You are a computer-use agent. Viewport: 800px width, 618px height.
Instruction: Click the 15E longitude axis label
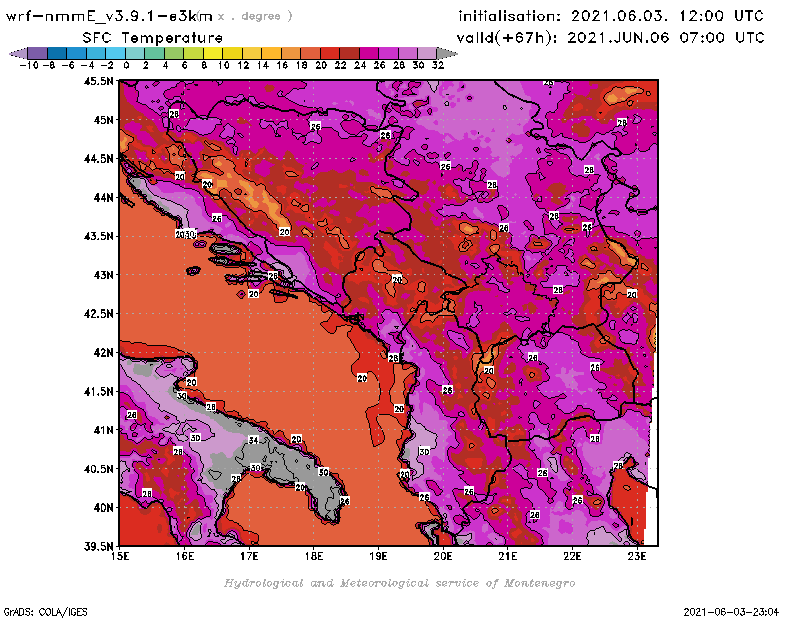tap(120, 556)
